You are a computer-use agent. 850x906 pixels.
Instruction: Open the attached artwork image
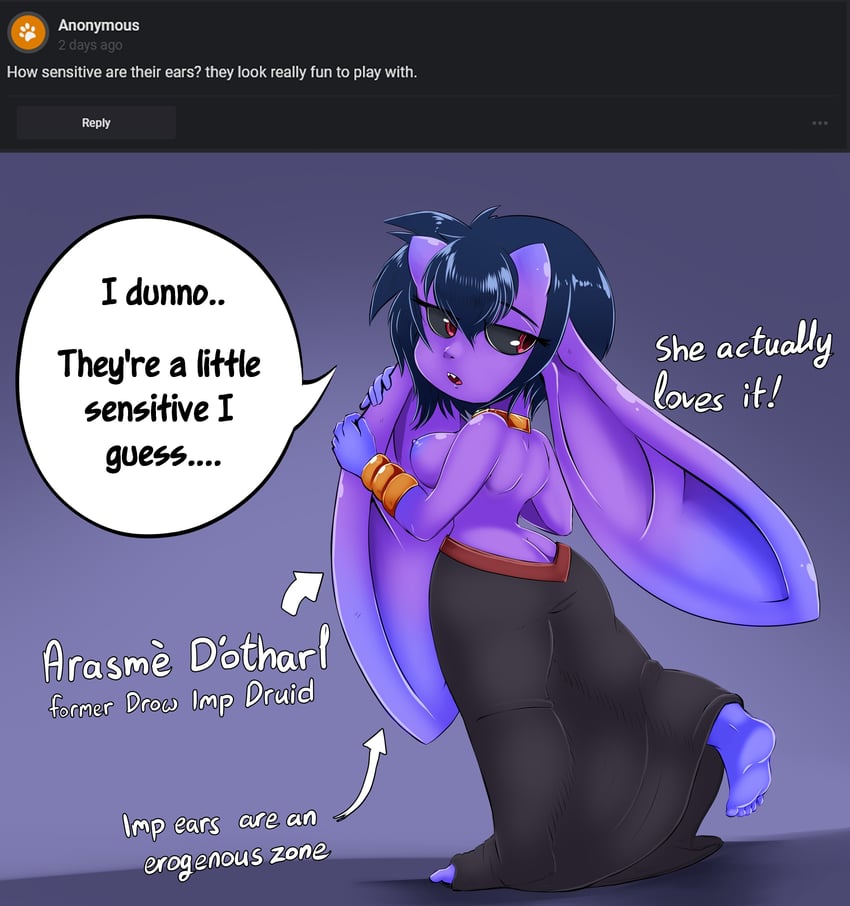coord(425,529)
